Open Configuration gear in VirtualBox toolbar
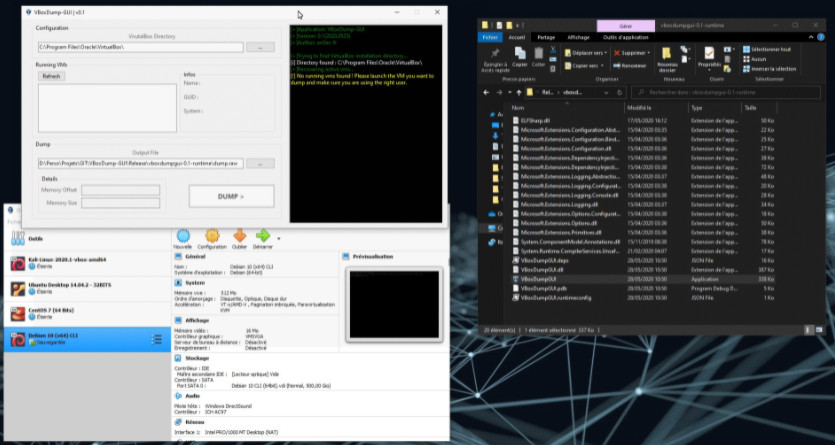Image resolution: width=835 pixels, height=445 pixels. click(x=212, y=236)
